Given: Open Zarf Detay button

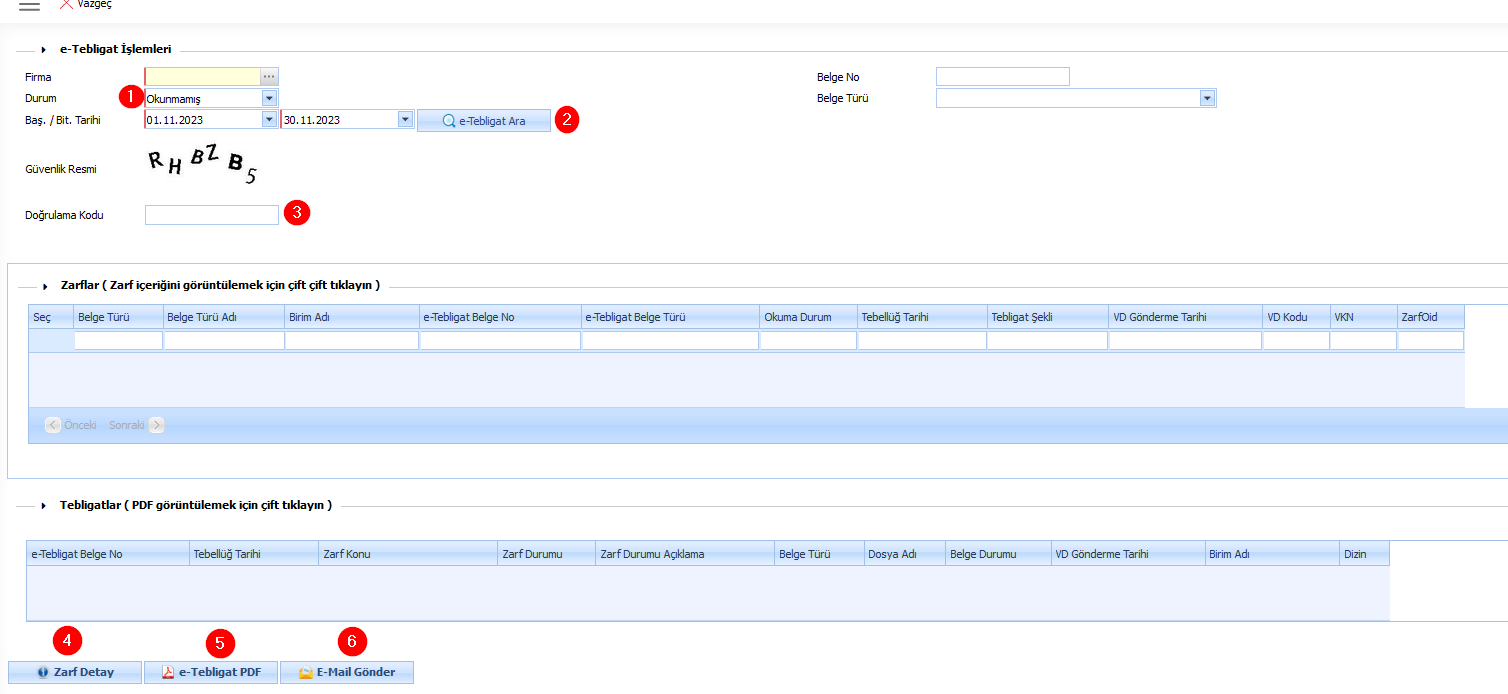Looking at the screenshot, I should [75, 672].
